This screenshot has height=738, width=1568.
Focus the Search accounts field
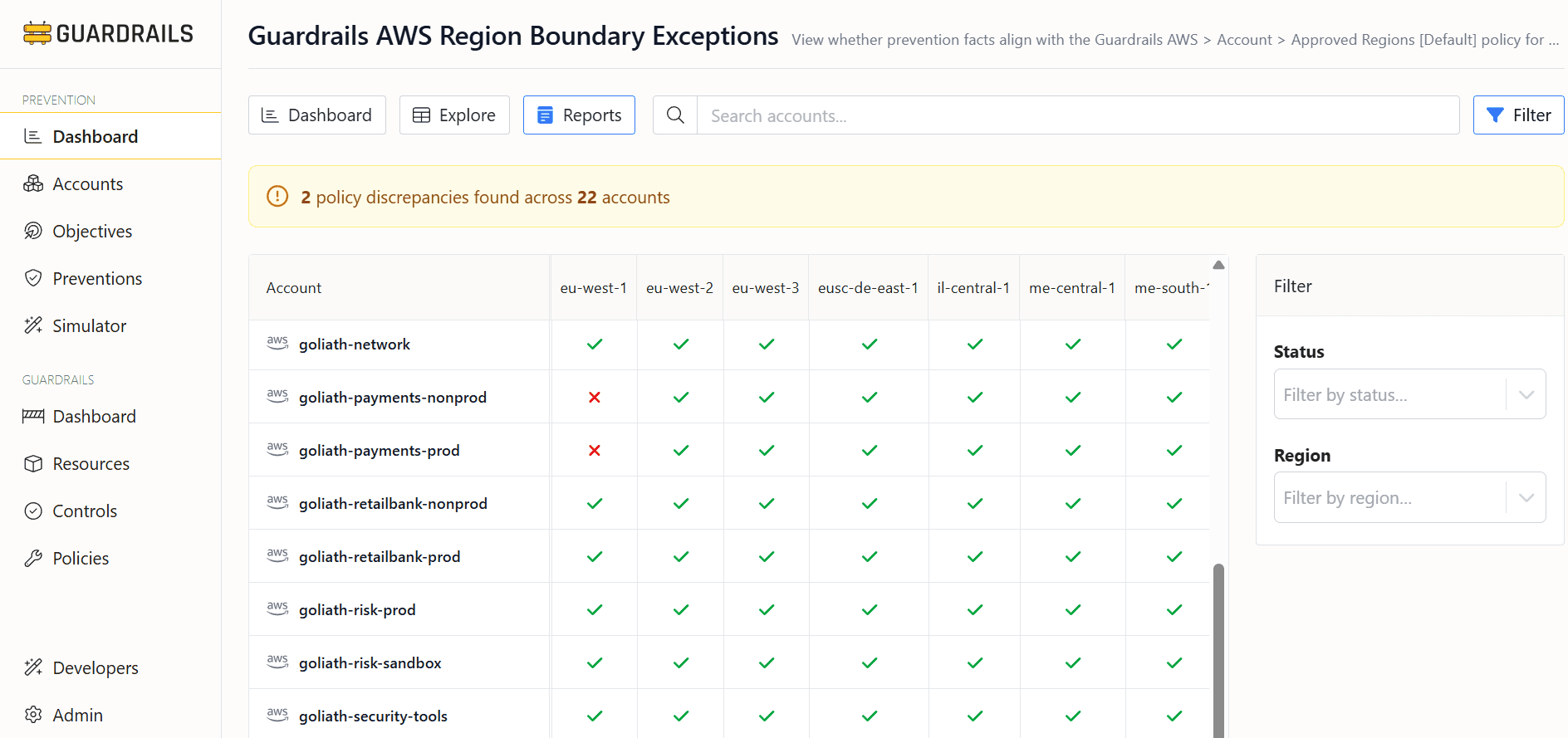point(1078,115)
